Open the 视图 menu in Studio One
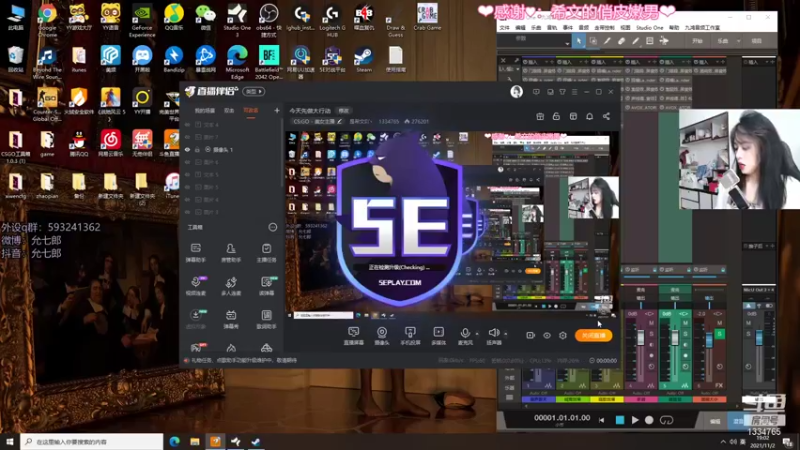Viewport: 800px width, 450px height. pos(625,28)
